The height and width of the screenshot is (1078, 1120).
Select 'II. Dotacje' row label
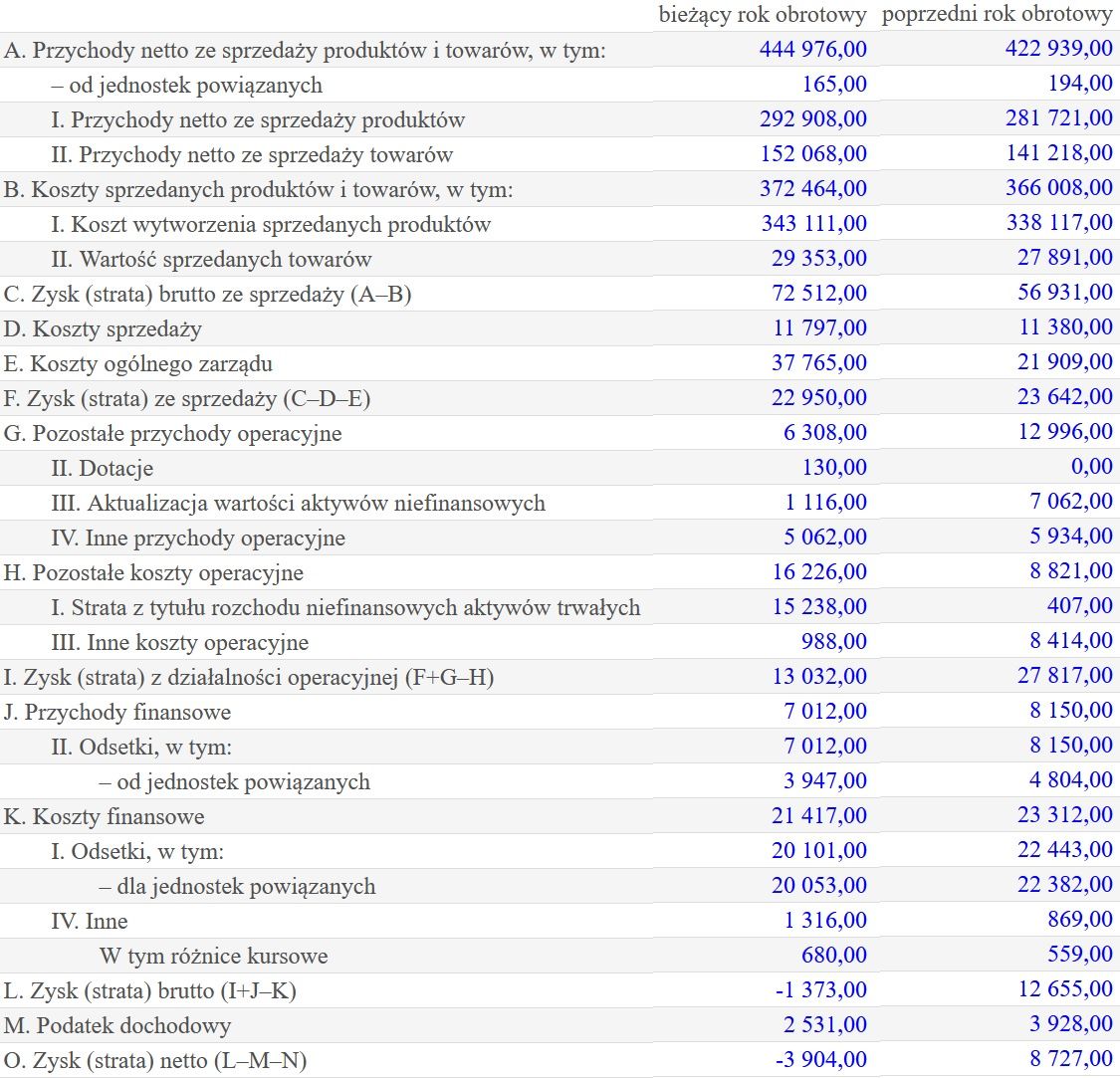[103, 469]
